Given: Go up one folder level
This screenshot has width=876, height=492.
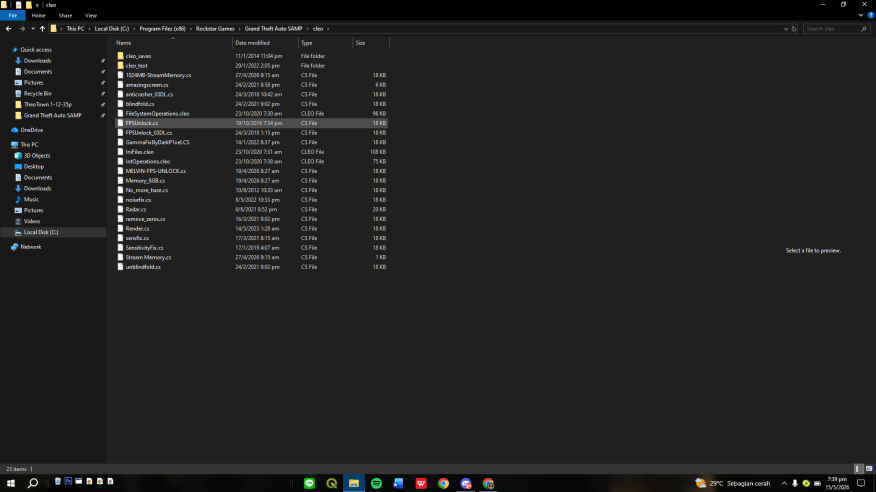Looking at the screenshot, I should coord(42,28).
